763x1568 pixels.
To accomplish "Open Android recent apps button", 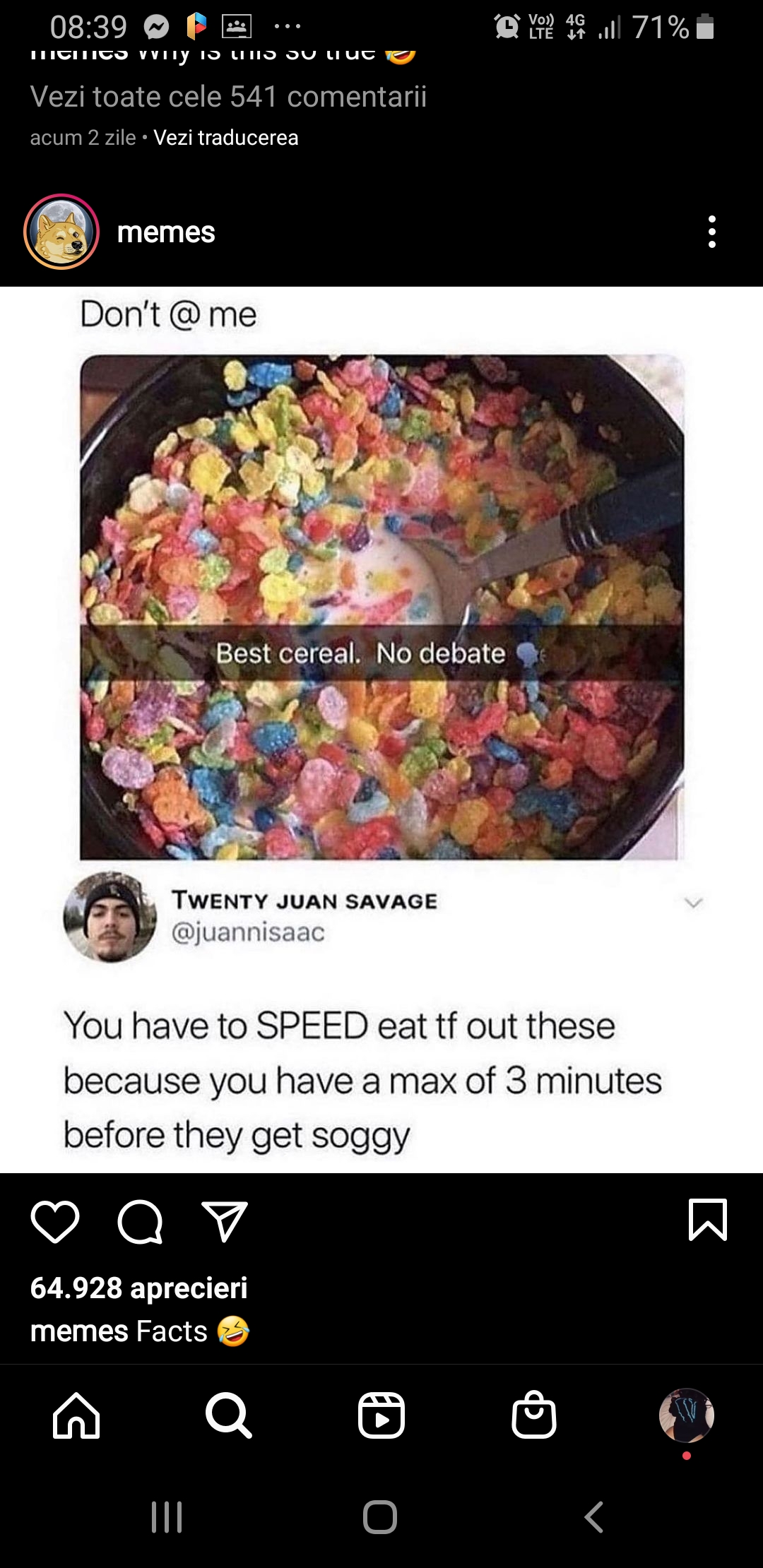I will (x=167, y=1517).
